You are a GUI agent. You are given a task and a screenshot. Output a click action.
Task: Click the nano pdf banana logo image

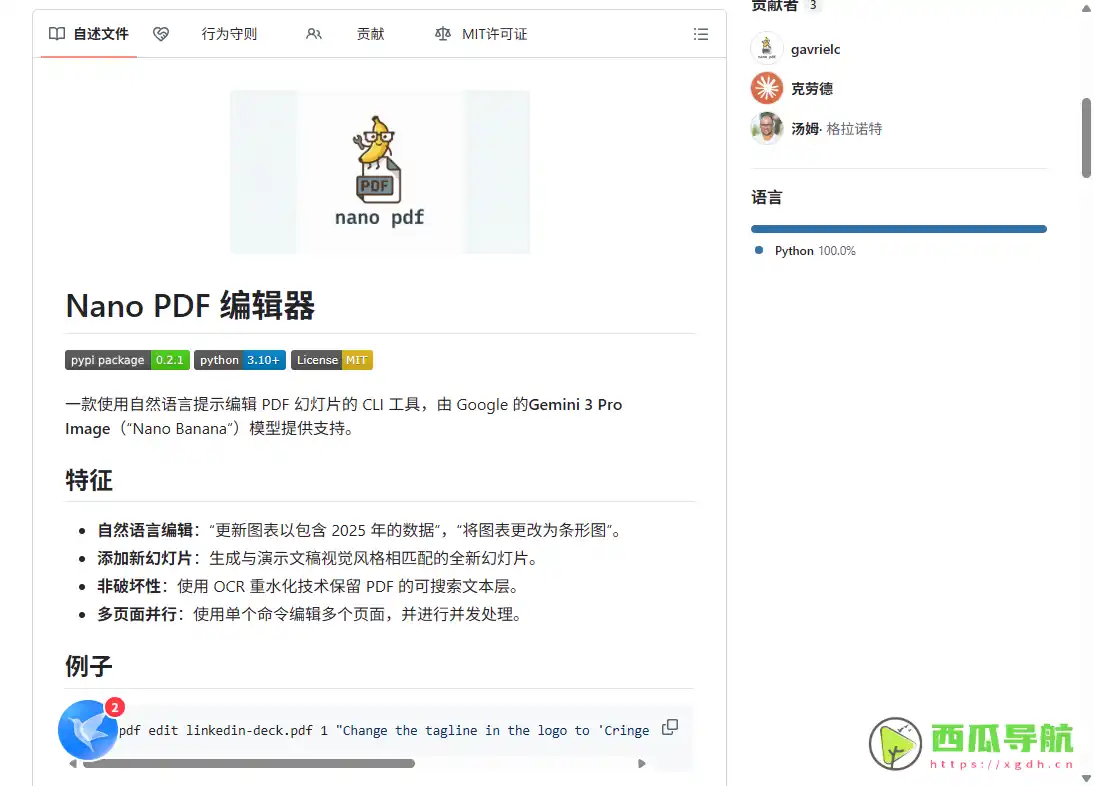click(x=379, y=170)
